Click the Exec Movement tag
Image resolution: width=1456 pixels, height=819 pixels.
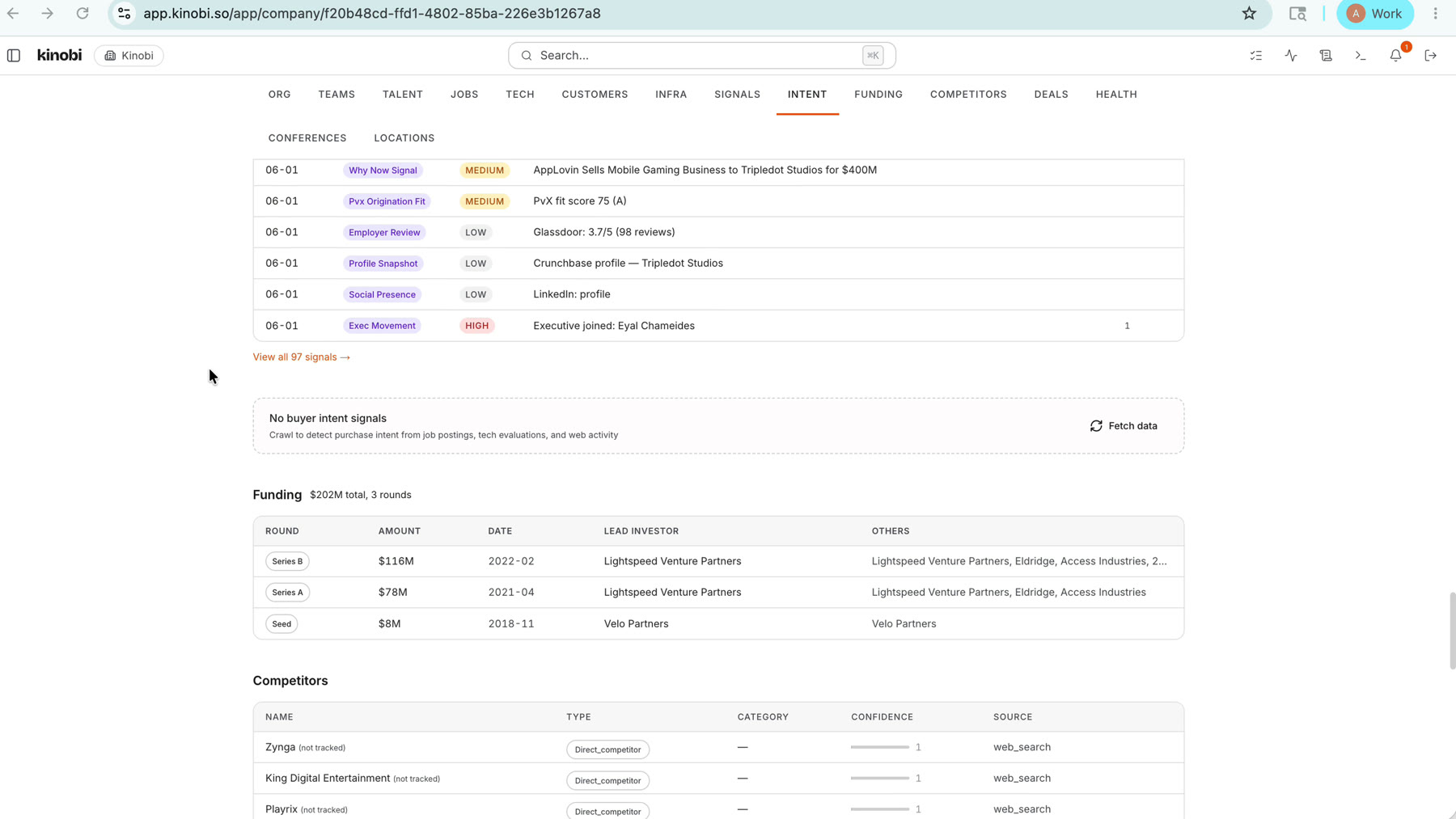pyautogui.click(x=382, y=326)
